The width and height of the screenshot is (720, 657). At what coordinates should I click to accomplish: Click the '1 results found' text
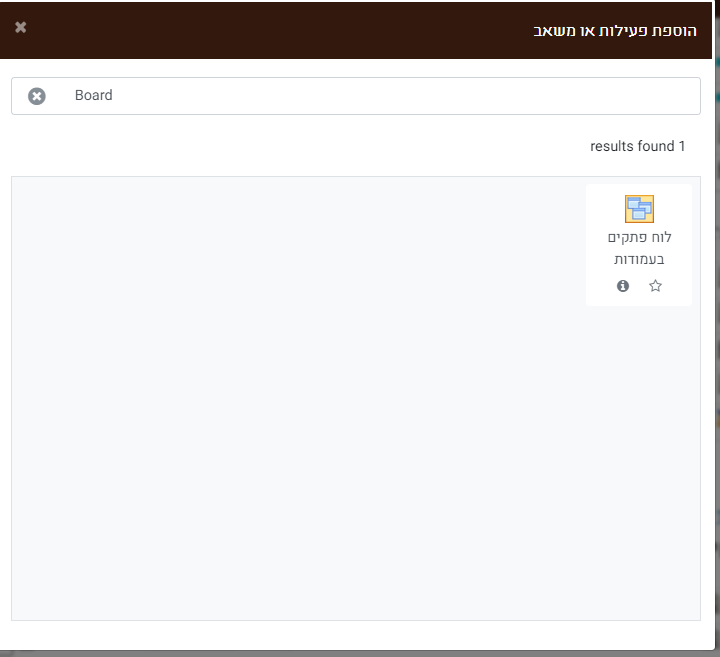point(637,146)
